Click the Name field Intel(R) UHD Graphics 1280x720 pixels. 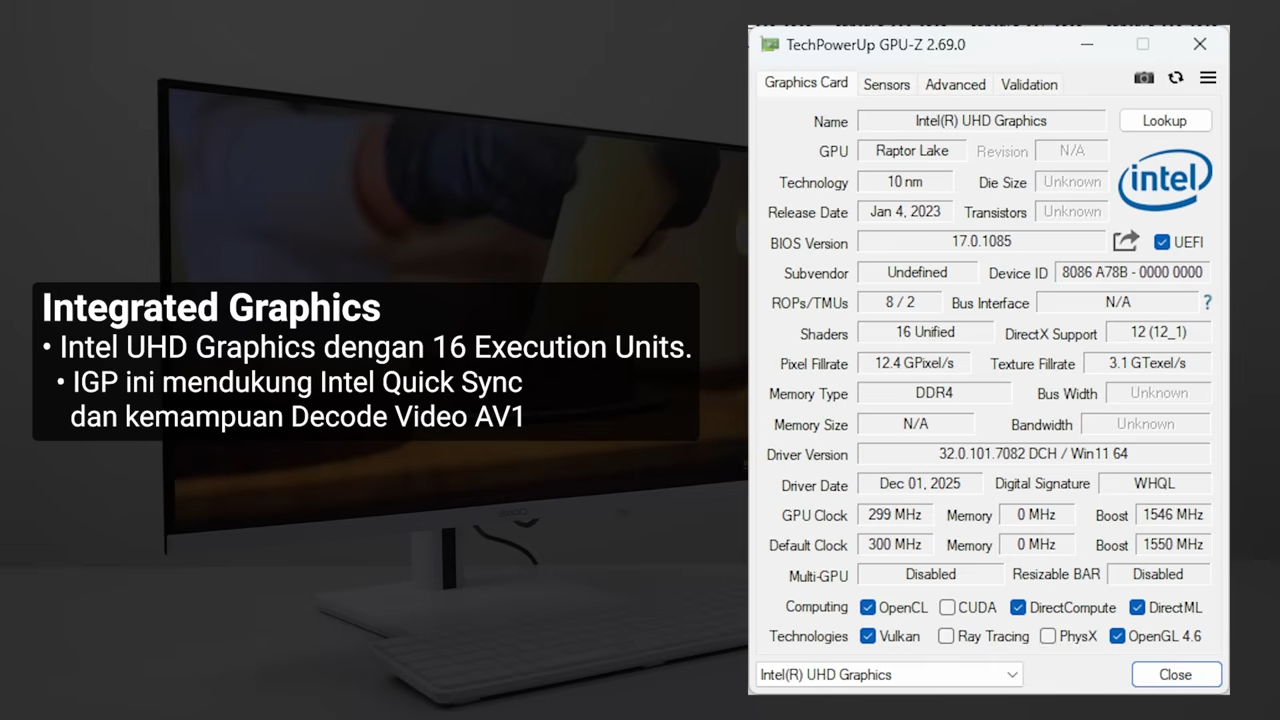click(981, 121)
